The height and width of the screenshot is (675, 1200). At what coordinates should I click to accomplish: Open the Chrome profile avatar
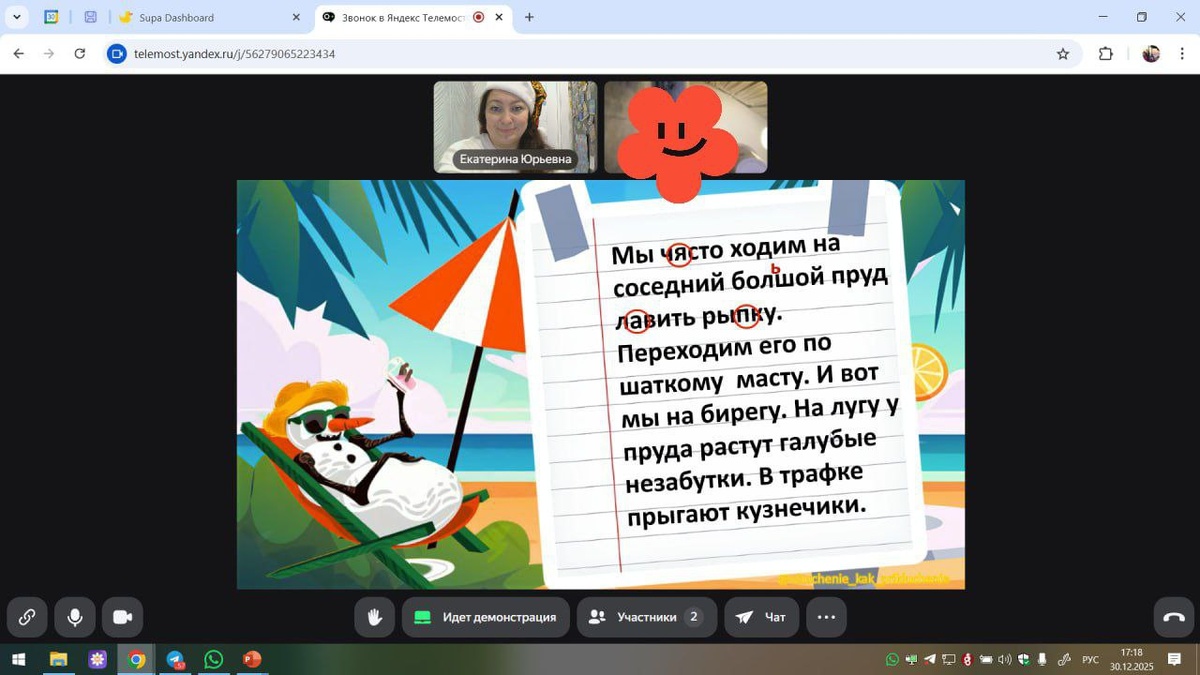1151,54
